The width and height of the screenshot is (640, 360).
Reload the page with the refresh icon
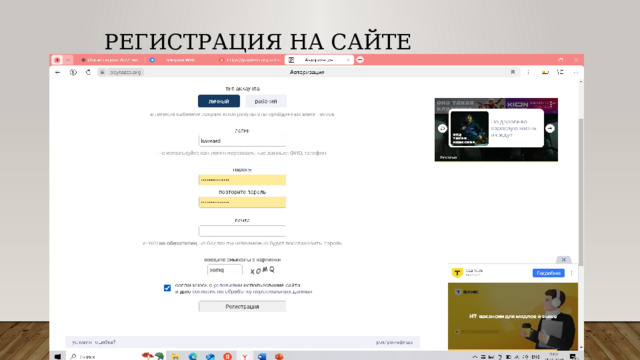[88, 72]
